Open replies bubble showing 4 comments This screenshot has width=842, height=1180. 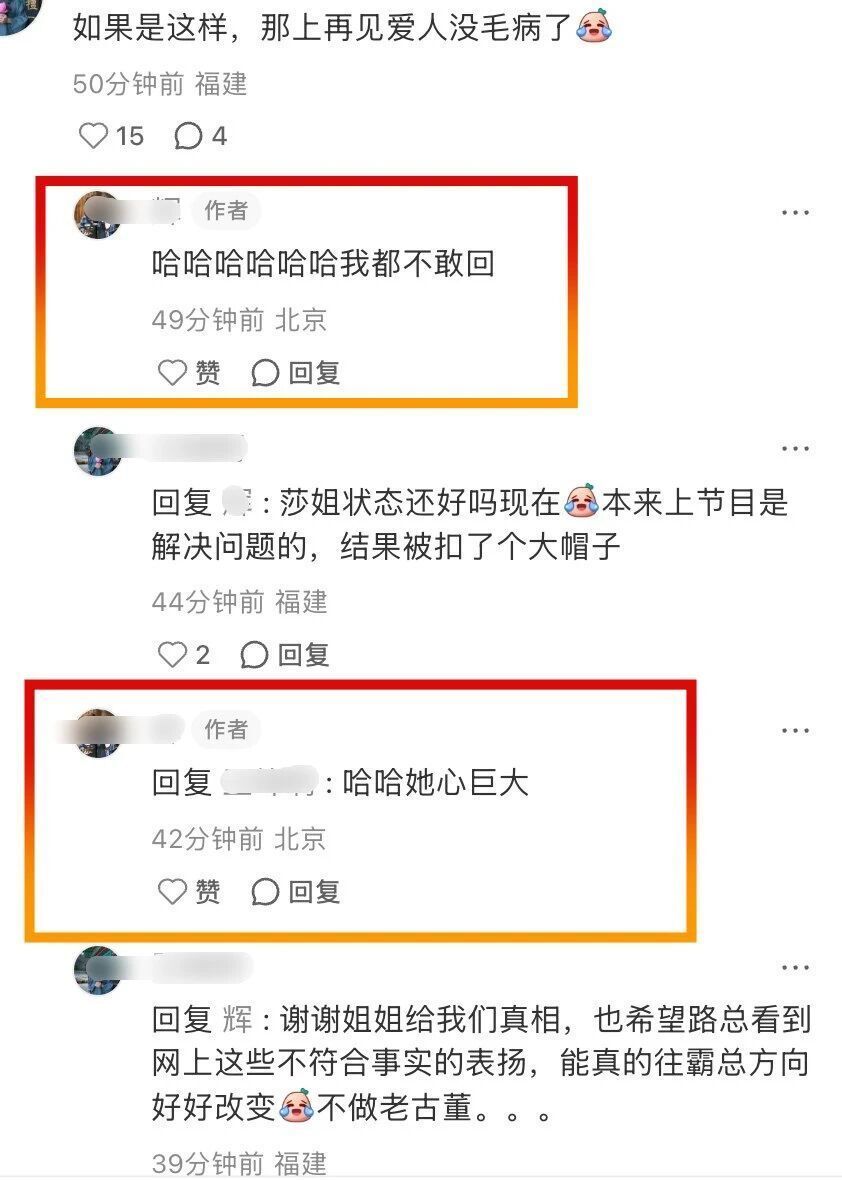point(200,136)
